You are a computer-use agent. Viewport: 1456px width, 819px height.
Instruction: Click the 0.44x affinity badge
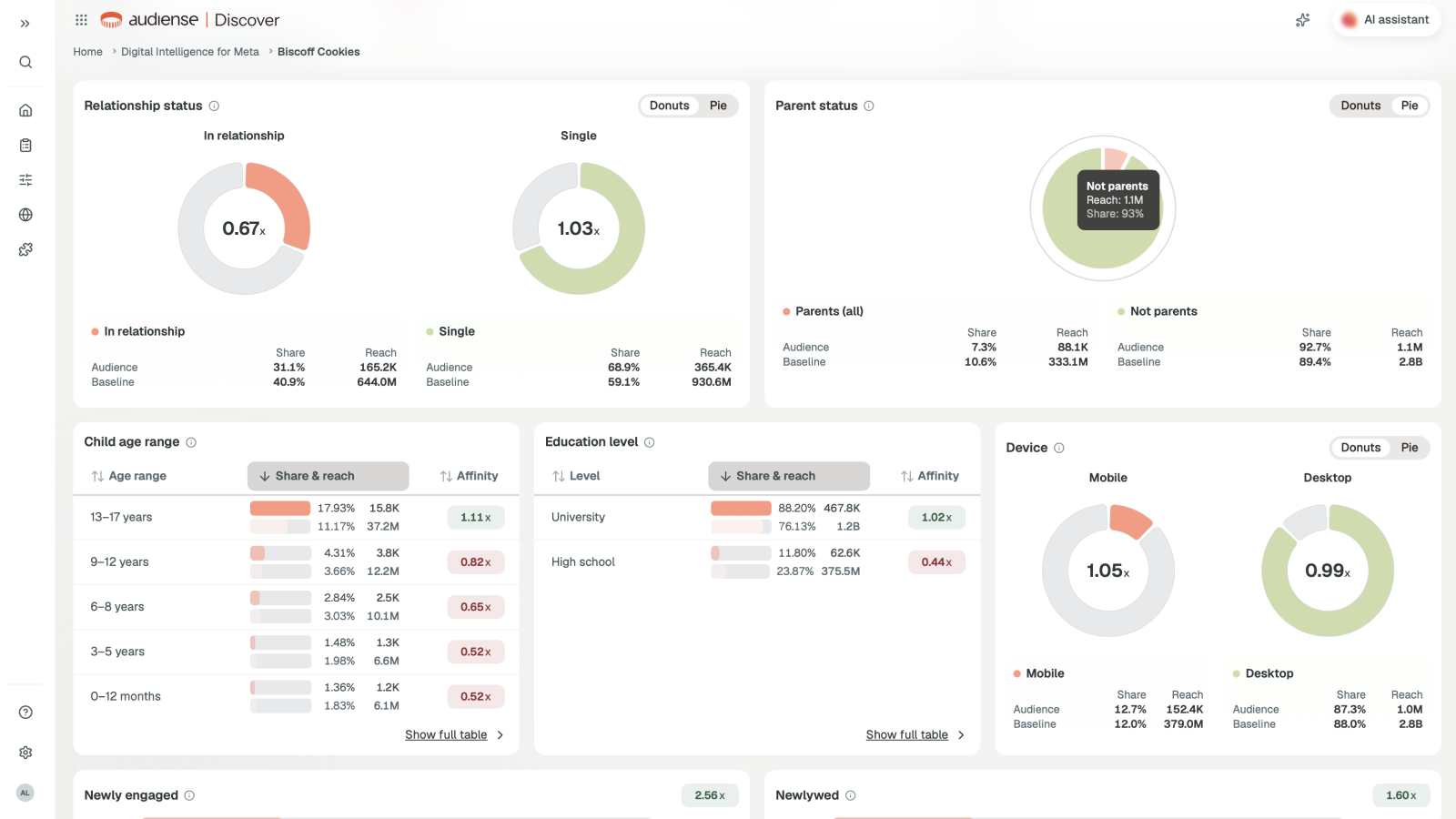[x=936, y=562]
